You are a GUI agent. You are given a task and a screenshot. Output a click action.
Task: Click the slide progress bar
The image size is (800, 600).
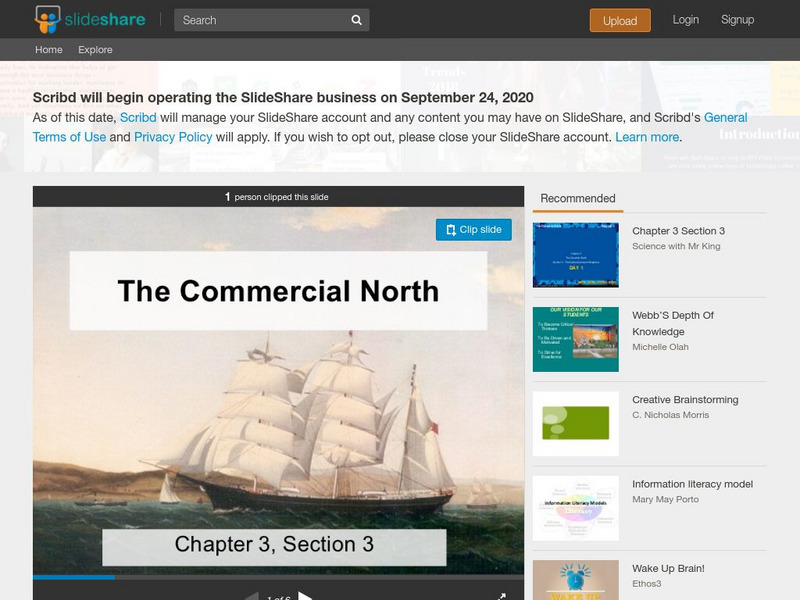click(x=278, y=577)
